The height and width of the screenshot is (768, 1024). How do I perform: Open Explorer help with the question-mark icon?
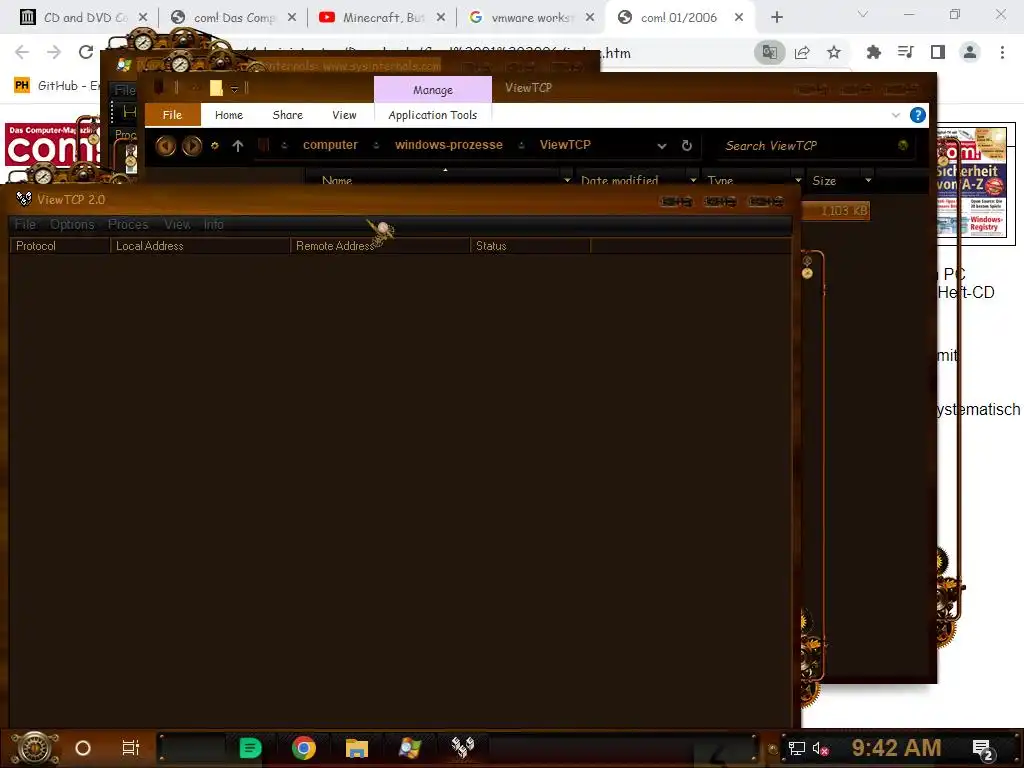918,116
